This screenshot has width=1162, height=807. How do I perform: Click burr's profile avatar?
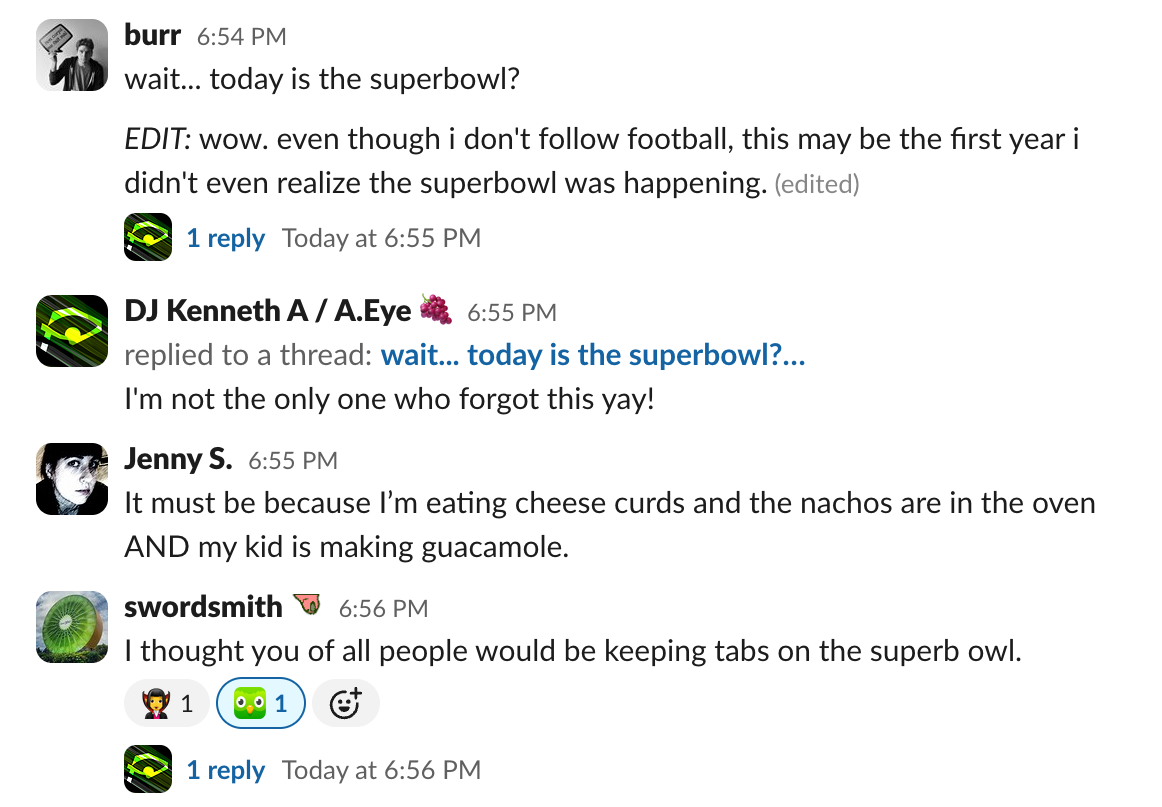(x=72, y=55)
